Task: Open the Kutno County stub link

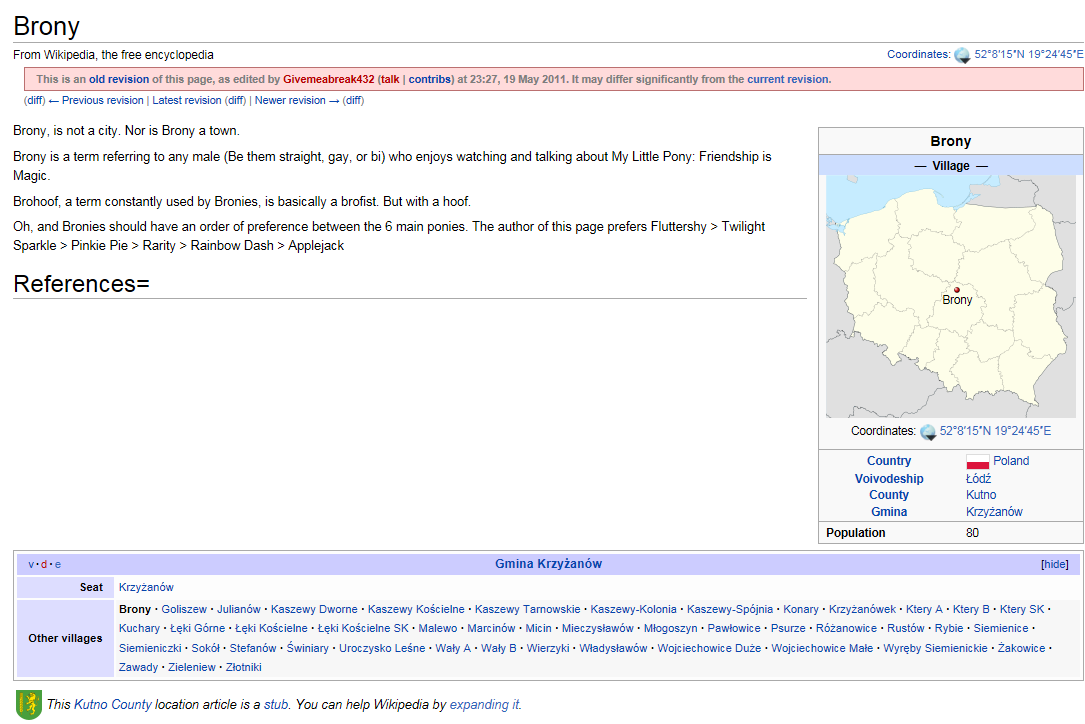Action: point(113,705)
